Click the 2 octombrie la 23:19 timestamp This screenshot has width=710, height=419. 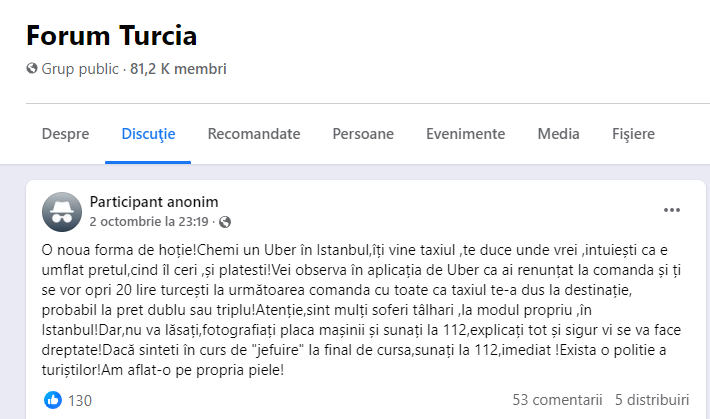pyautogui.click(x=150, y=221)
